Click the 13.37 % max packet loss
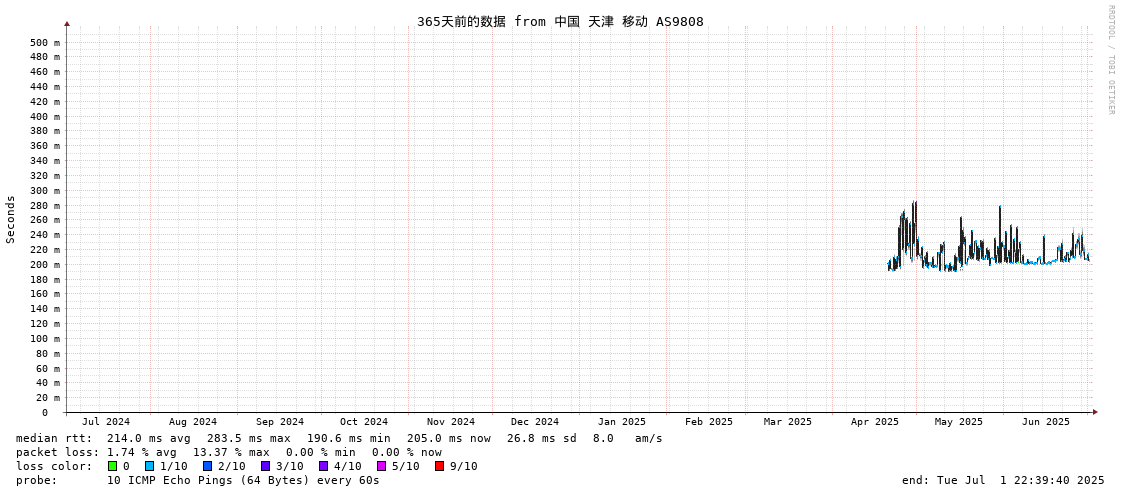The image size is (1121, 494). point(231,452)
